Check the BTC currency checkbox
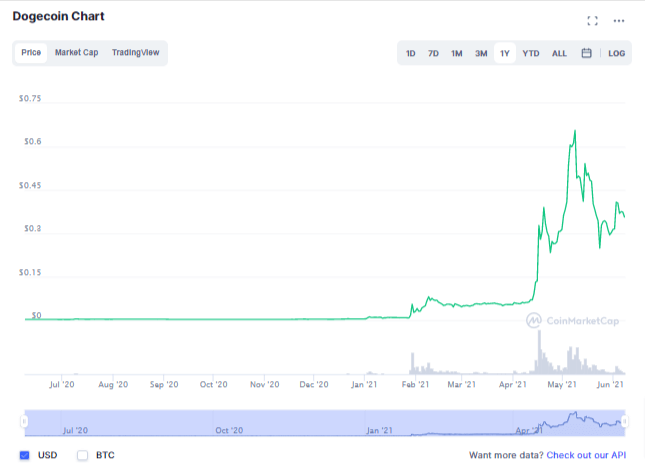 tap(82, 455)
